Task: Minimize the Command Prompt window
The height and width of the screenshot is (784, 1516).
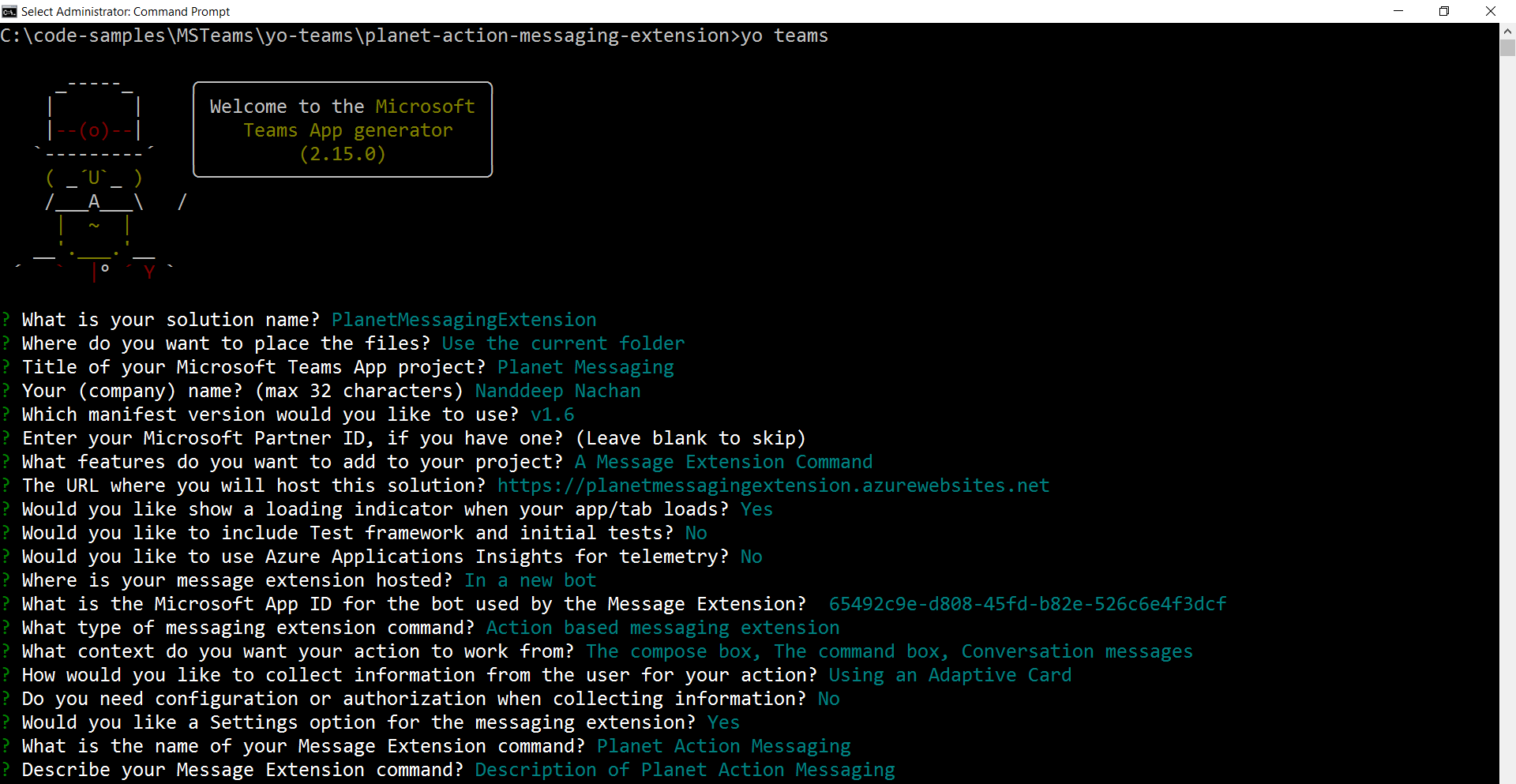Action: tap(1398, 11)
